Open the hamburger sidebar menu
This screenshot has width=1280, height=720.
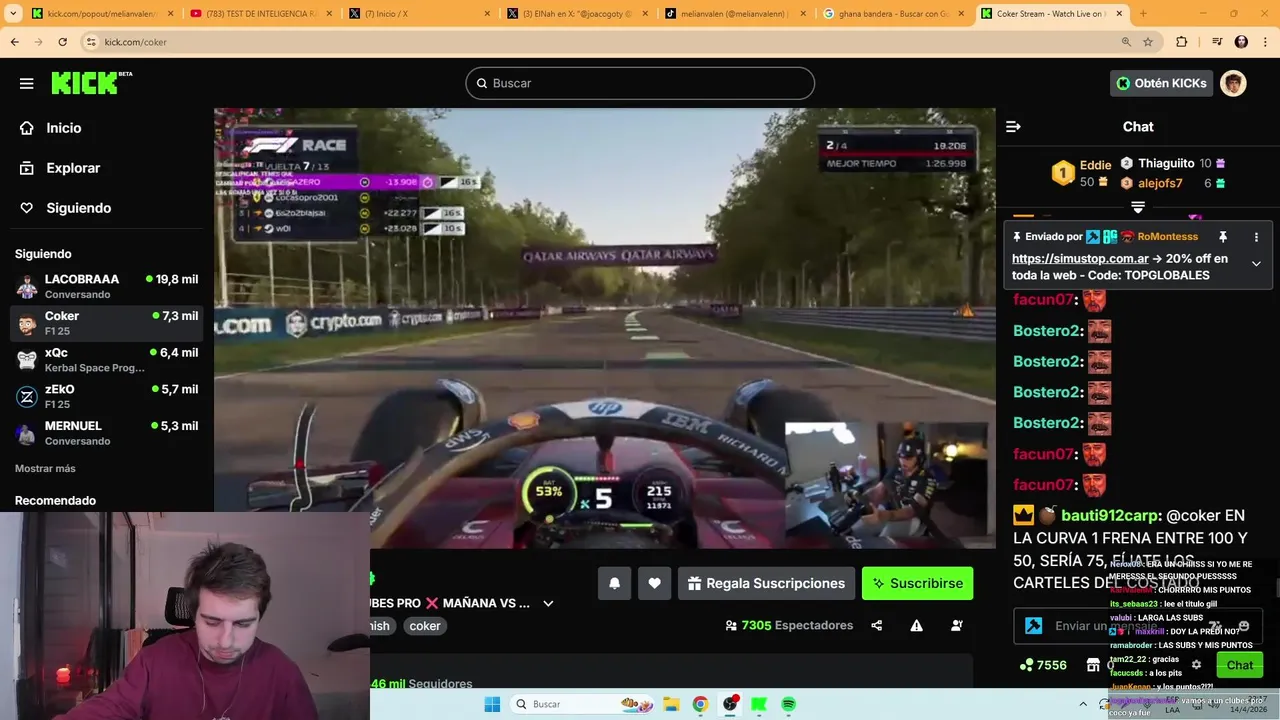(27, 83)
